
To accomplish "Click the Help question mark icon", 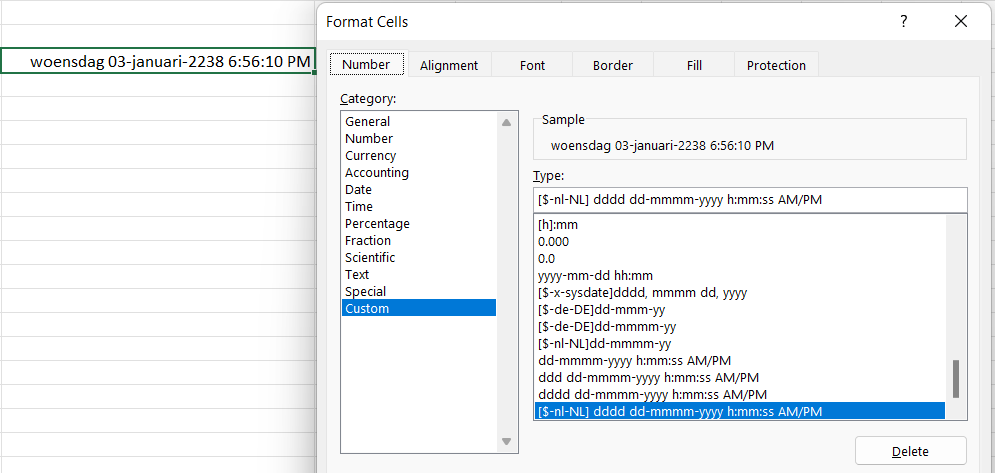I will tap(903, 21).
